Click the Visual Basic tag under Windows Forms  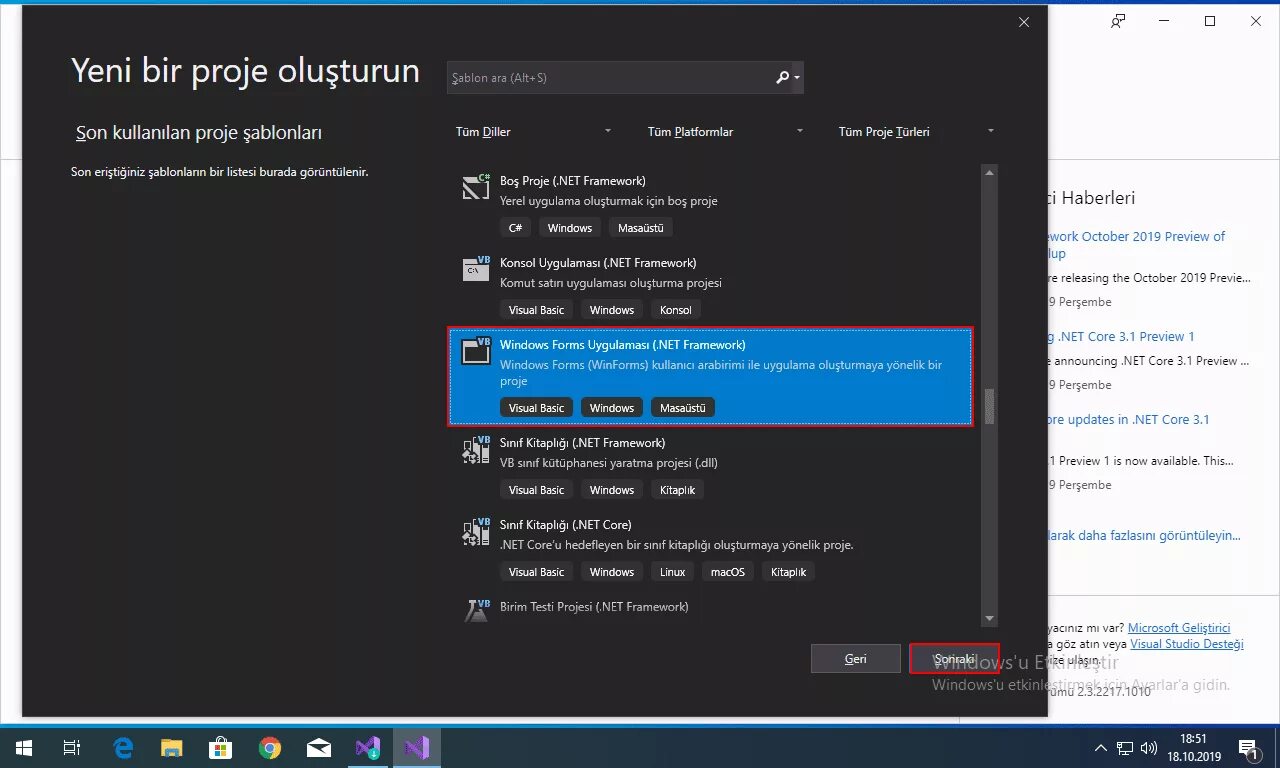coord(536,408)
